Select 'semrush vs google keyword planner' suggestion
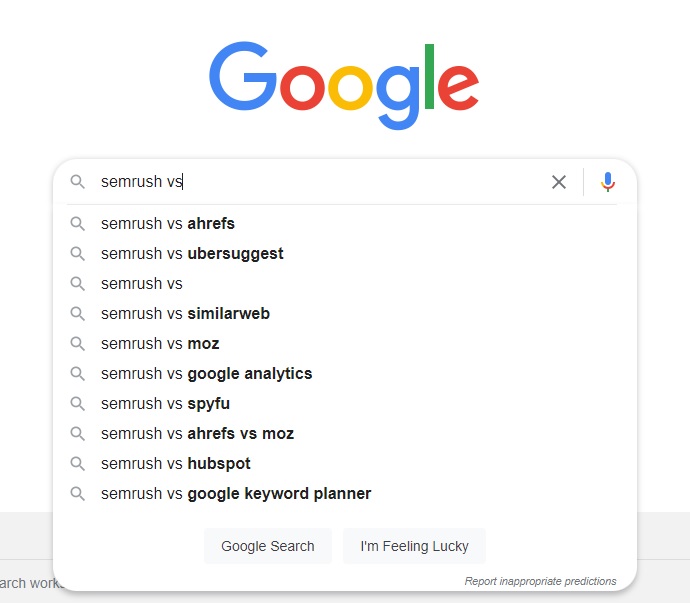690x603 pixels. tap(345, 493)
